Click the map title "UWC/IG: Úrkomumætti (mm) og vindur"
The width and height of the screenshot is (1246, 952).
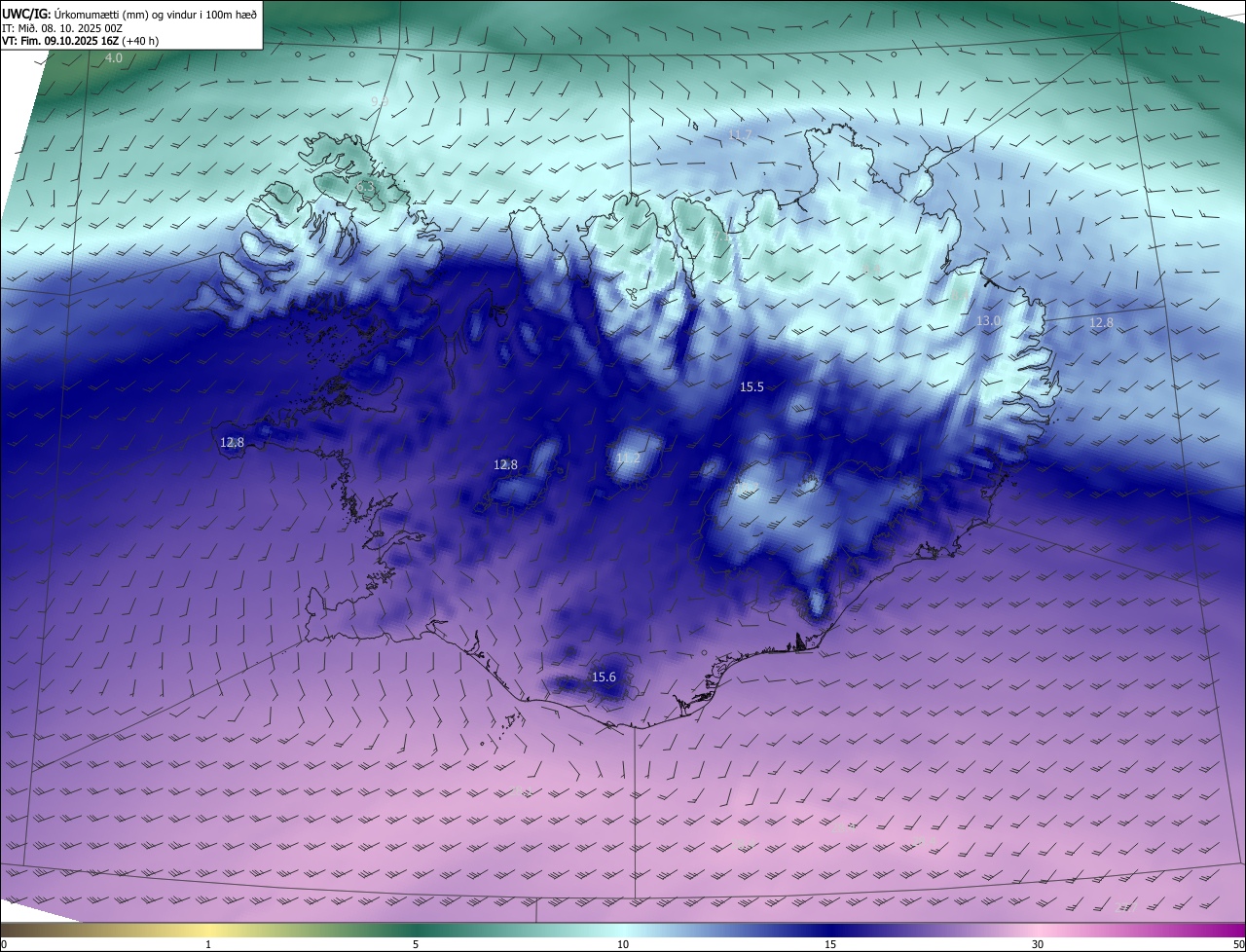pos(129,13)
